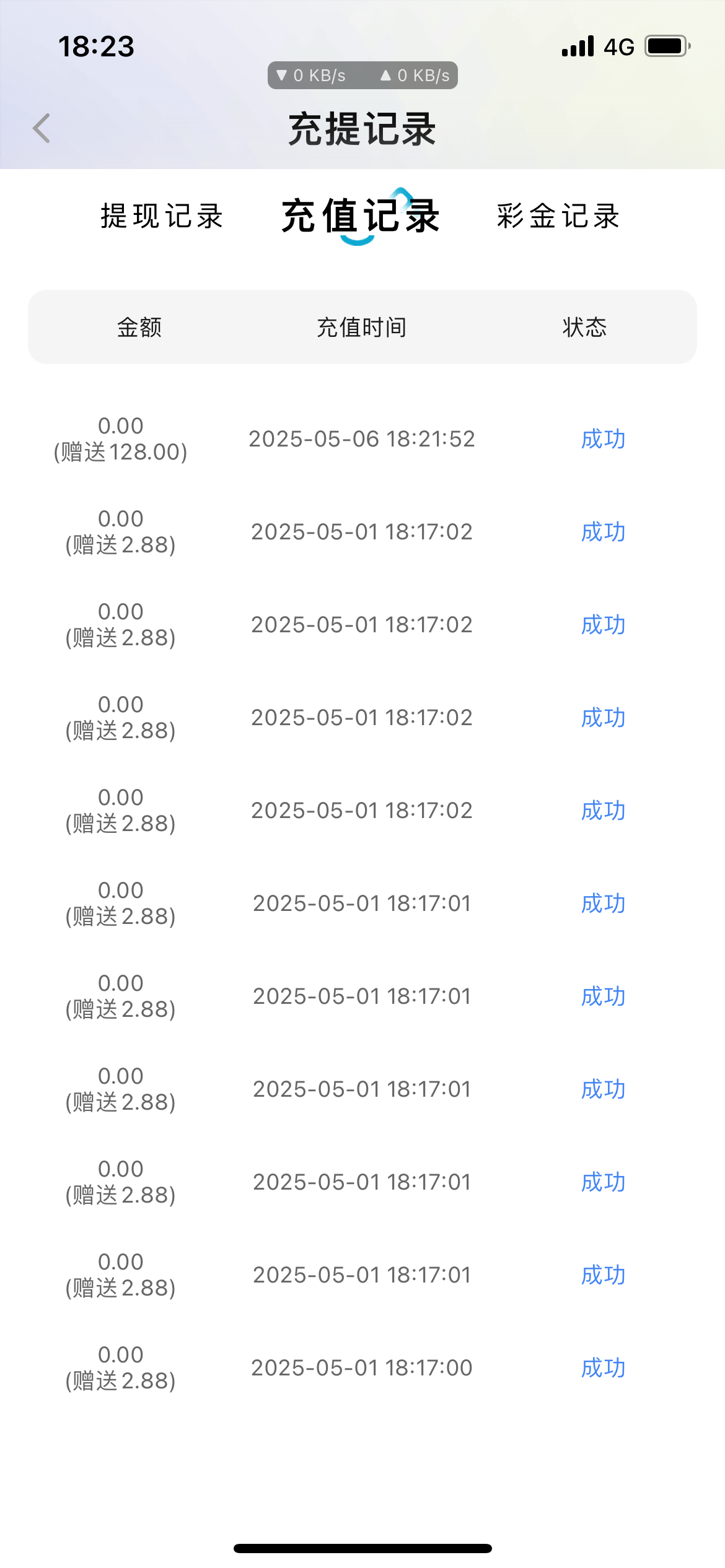Tap the 金额 column header

139,327
